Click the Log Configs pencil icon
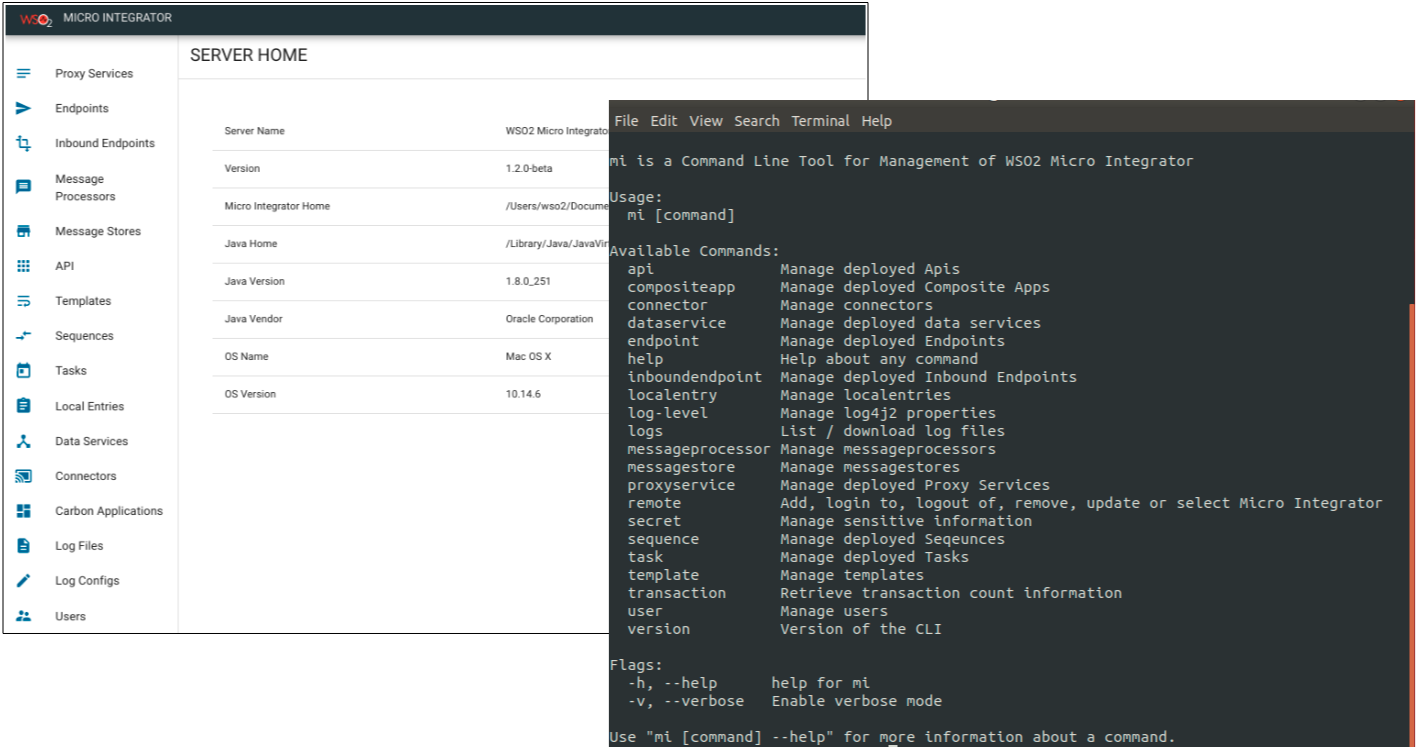This screenshot has height=749, width=1418. tap(24, 581)
